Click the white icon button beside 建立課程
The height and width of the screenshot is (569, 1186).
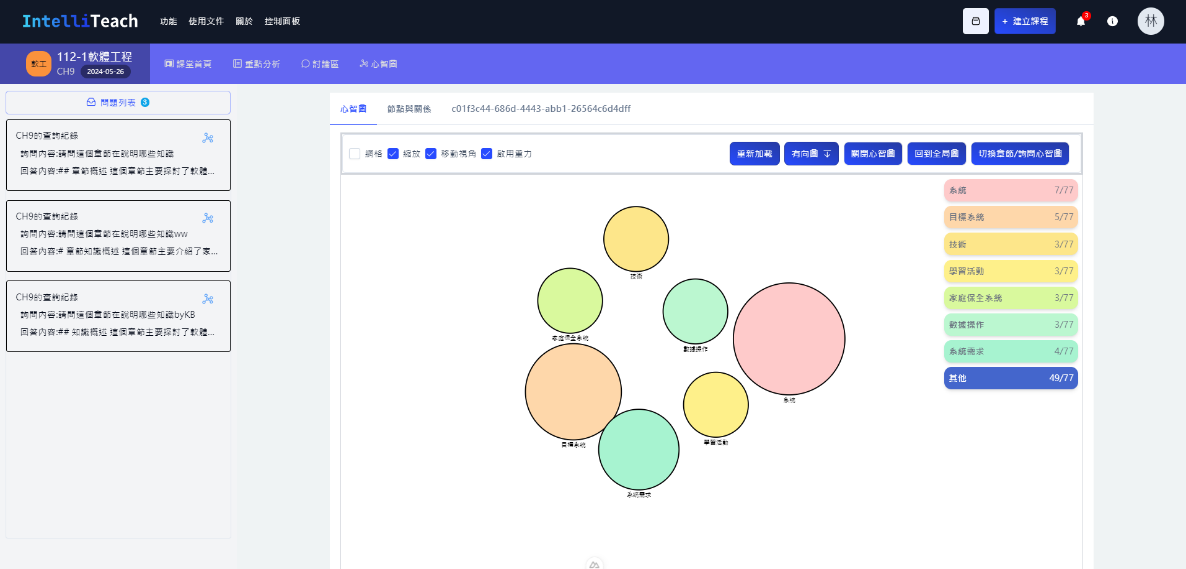click(975, 21)
